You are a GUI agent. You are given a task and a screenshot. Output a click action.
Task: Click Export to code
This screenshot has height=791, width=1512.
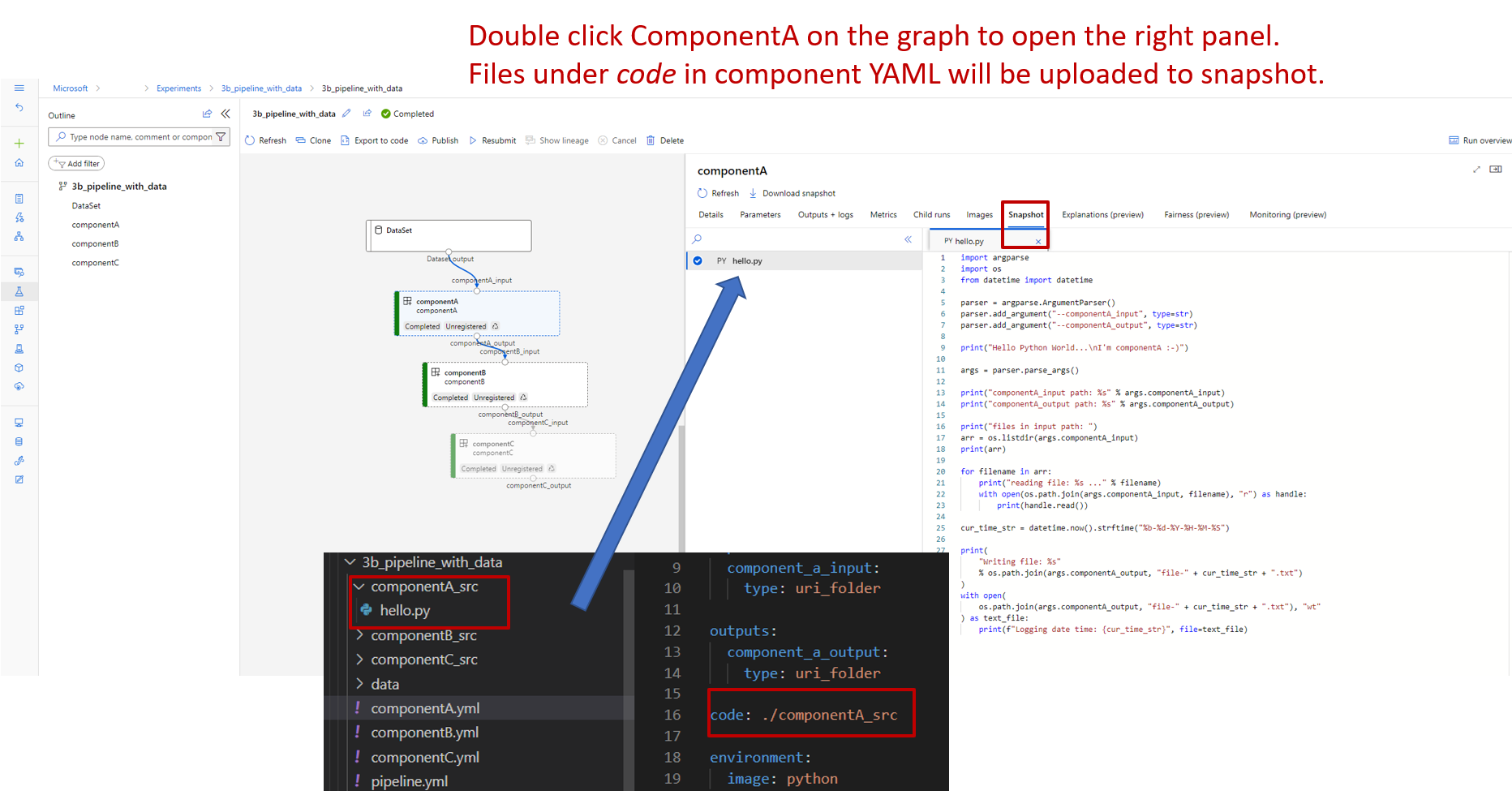point(374,140)
